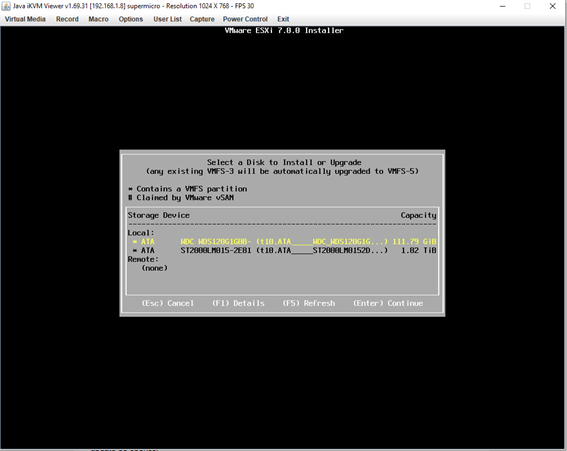Close the iKVM Viewer window
The image size is (567, 451).
553,6
